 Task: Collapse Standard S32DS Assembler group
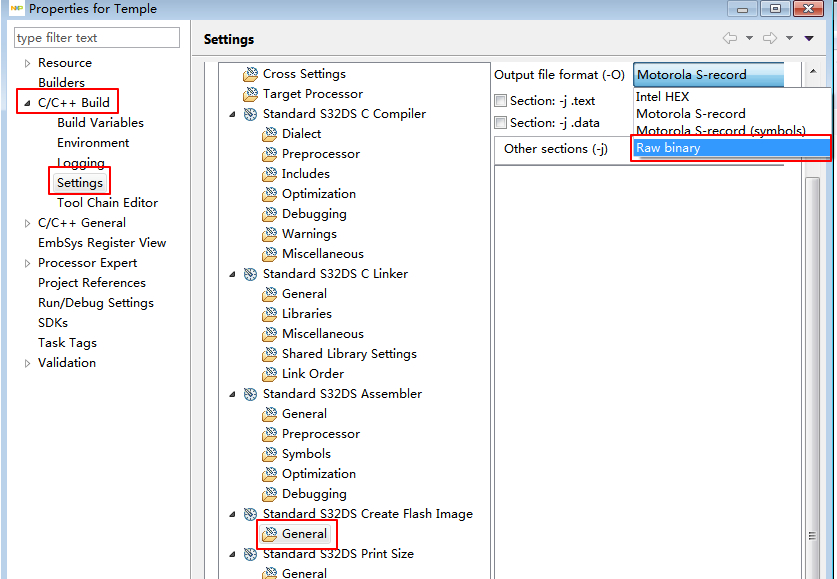232,395
